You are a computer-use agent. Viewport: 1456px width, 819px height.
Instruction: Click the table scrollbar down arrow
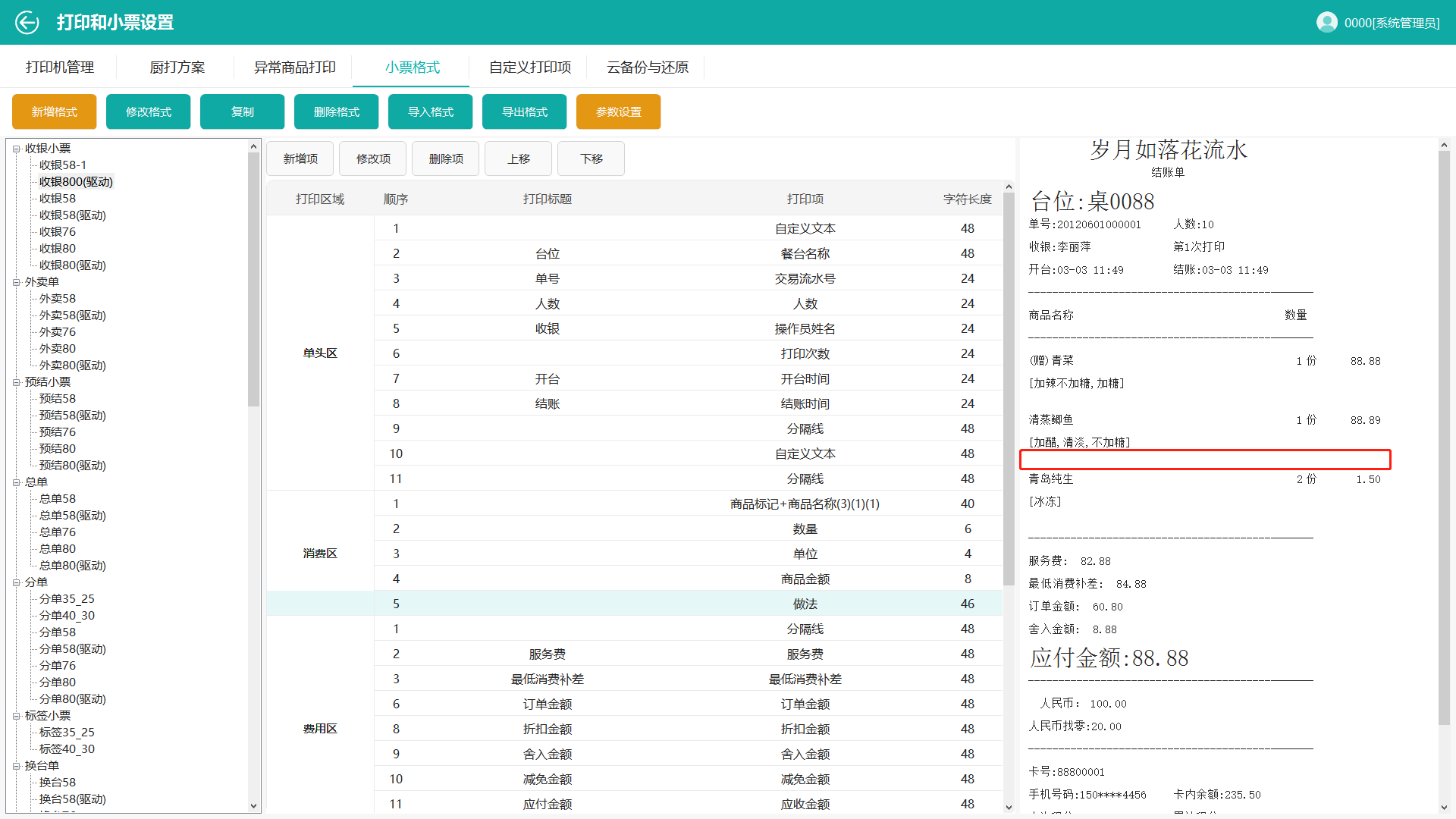[1009, 807]
